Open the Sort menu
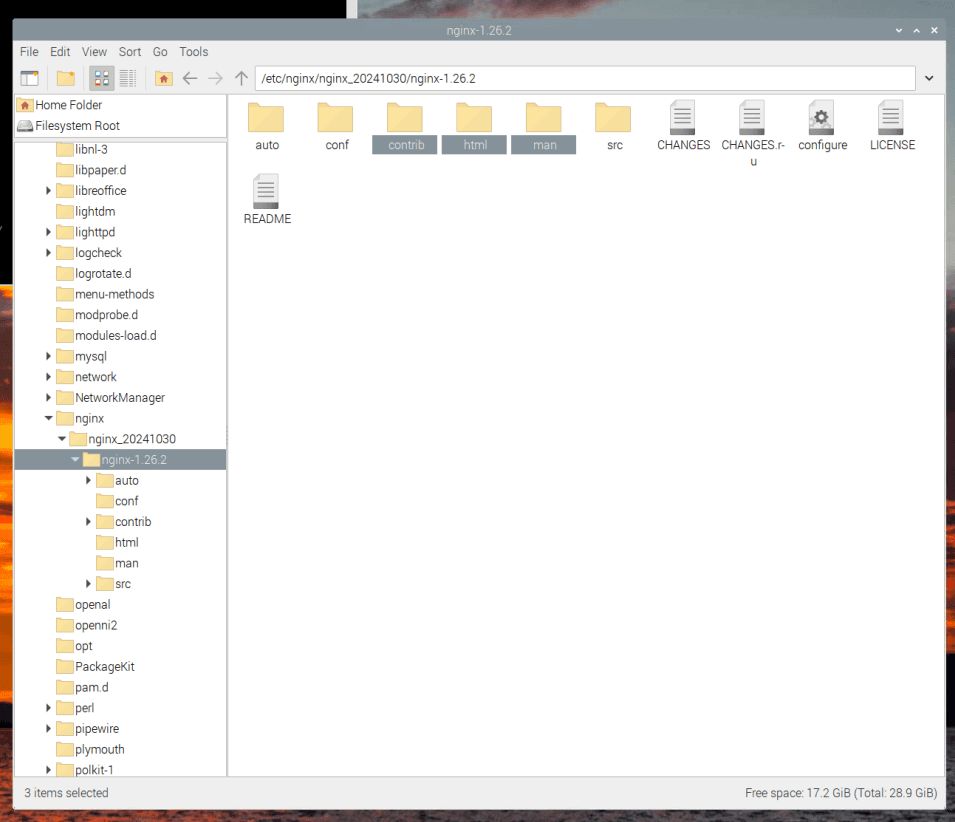 pyautogui.click(x=130, y=52)
